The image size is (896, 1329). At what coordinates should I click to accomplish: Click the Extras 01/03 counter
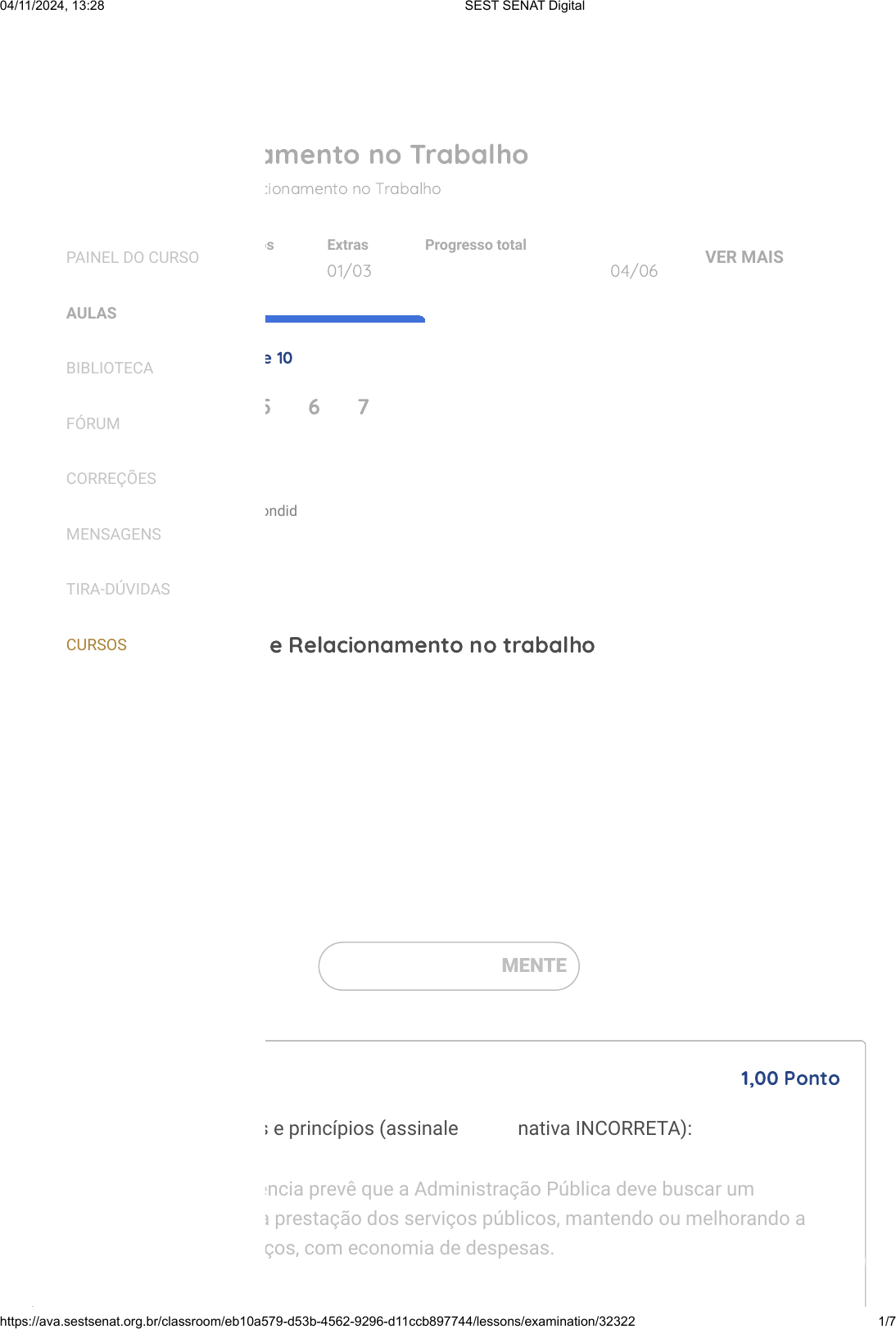(x=349, y=271)
